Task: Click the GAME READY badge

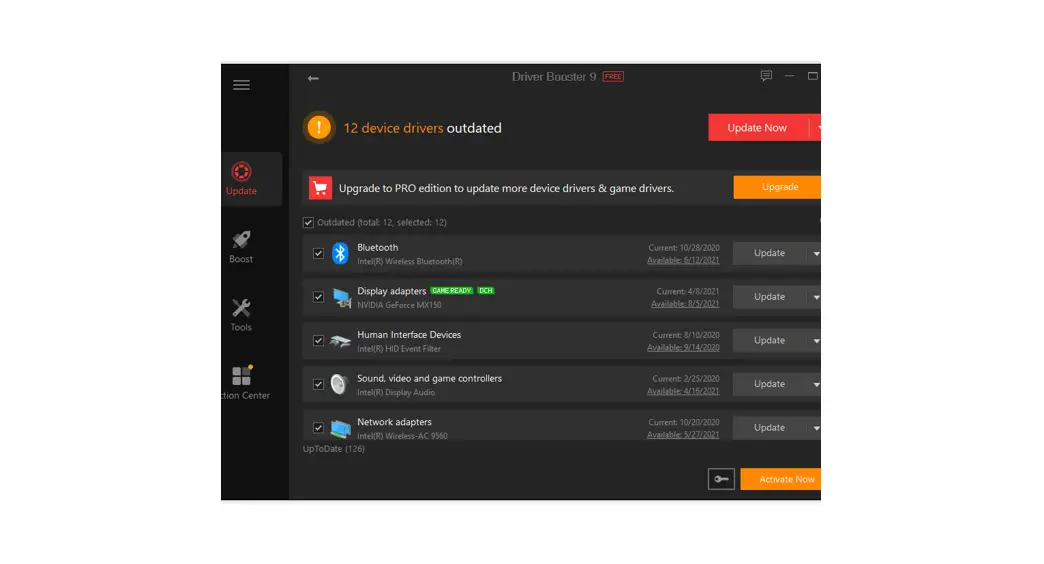Action: (451, 290)
